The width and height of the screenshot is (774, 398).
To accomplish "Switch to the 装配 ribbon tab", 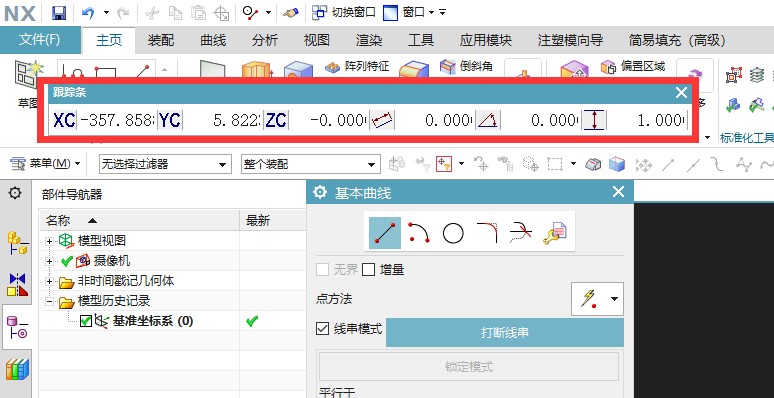I will 161,40.
